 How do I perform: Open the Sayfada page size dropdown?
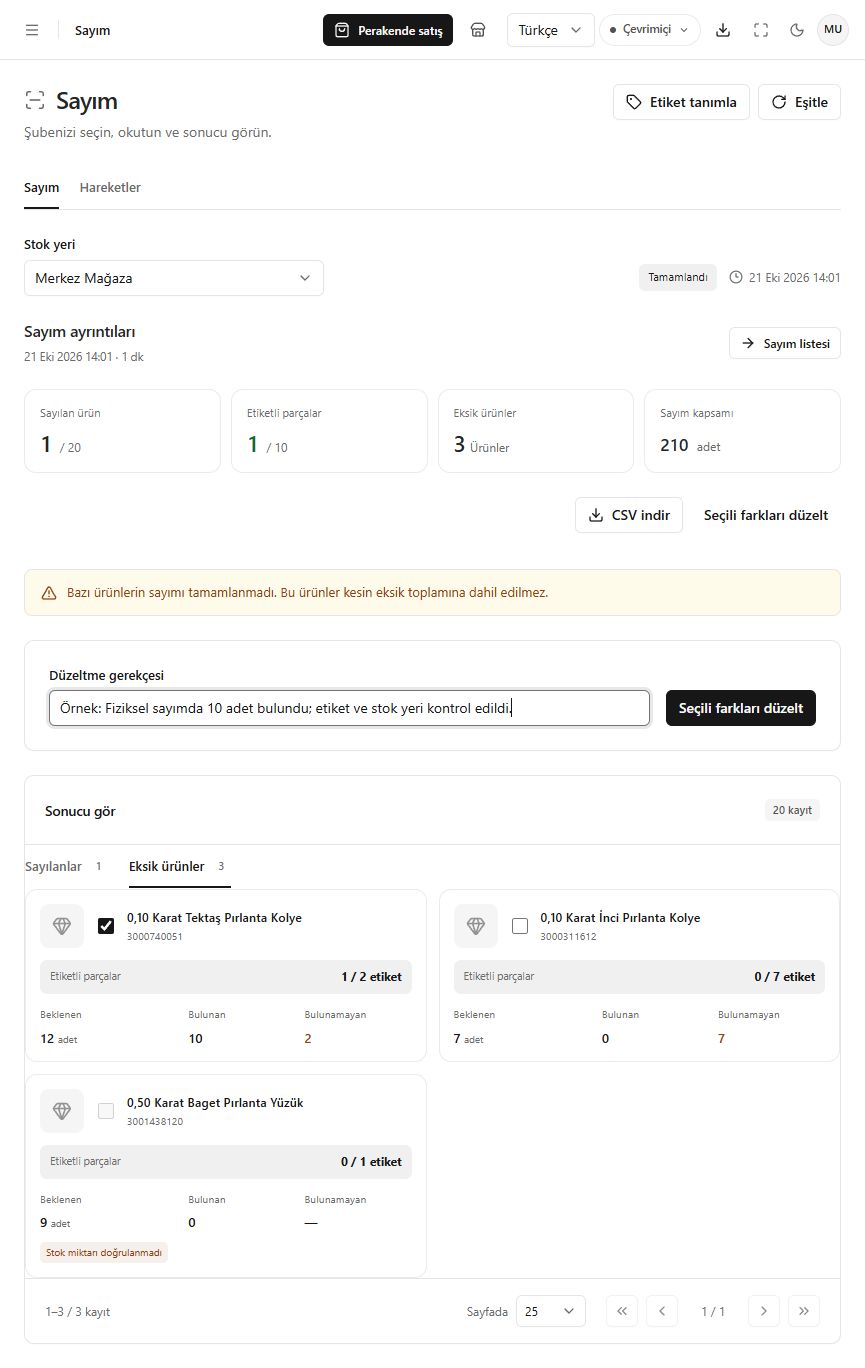point(551,1311)
